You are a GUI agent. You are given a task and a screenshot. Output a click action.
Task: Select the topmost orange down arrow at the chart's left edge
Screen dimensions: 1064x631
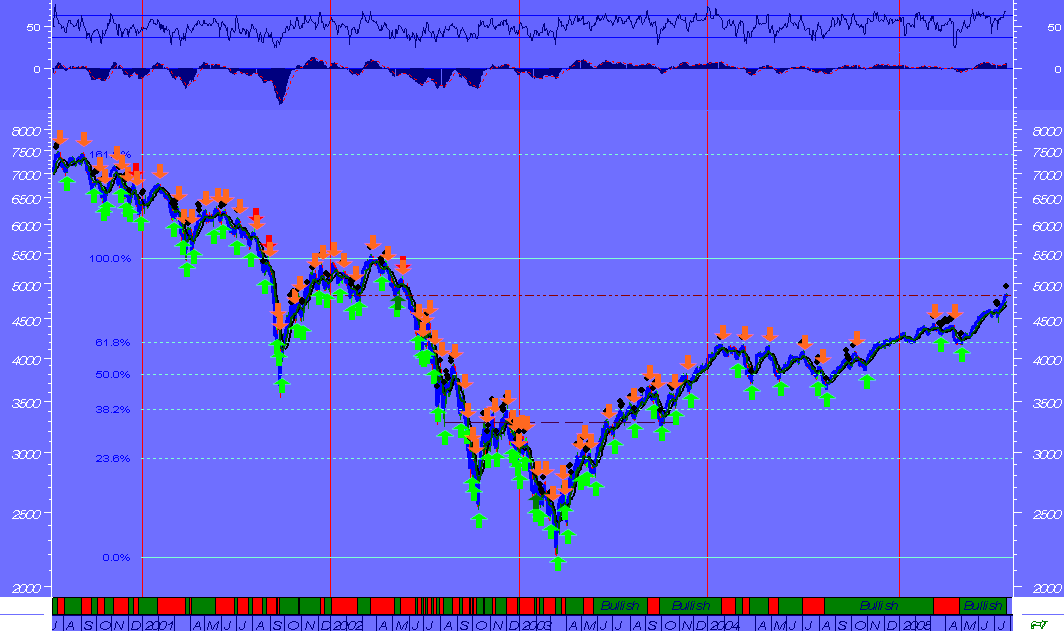60,135
